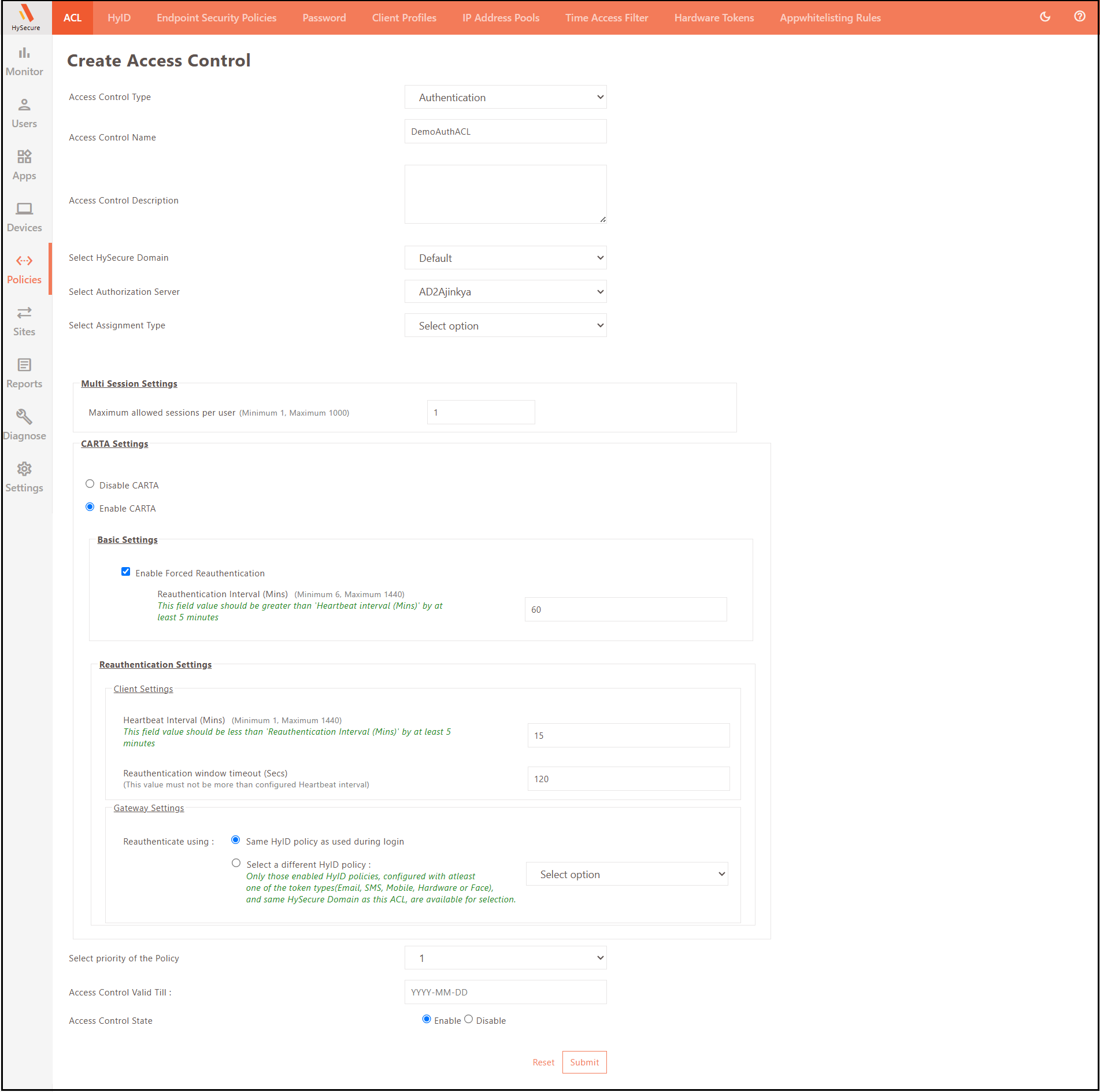Set Access Control State to Disable

[469, 1020]
